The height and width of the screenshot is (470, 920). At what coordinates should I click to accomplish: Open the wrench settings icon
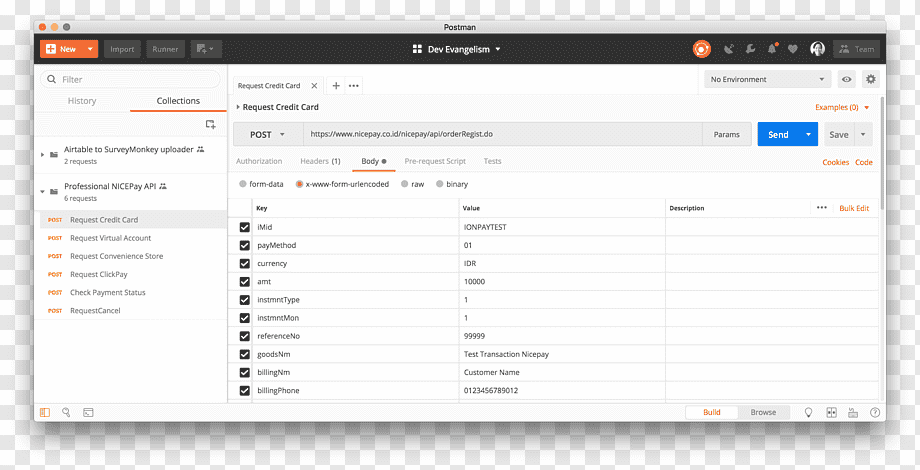(x=750, y=49)
